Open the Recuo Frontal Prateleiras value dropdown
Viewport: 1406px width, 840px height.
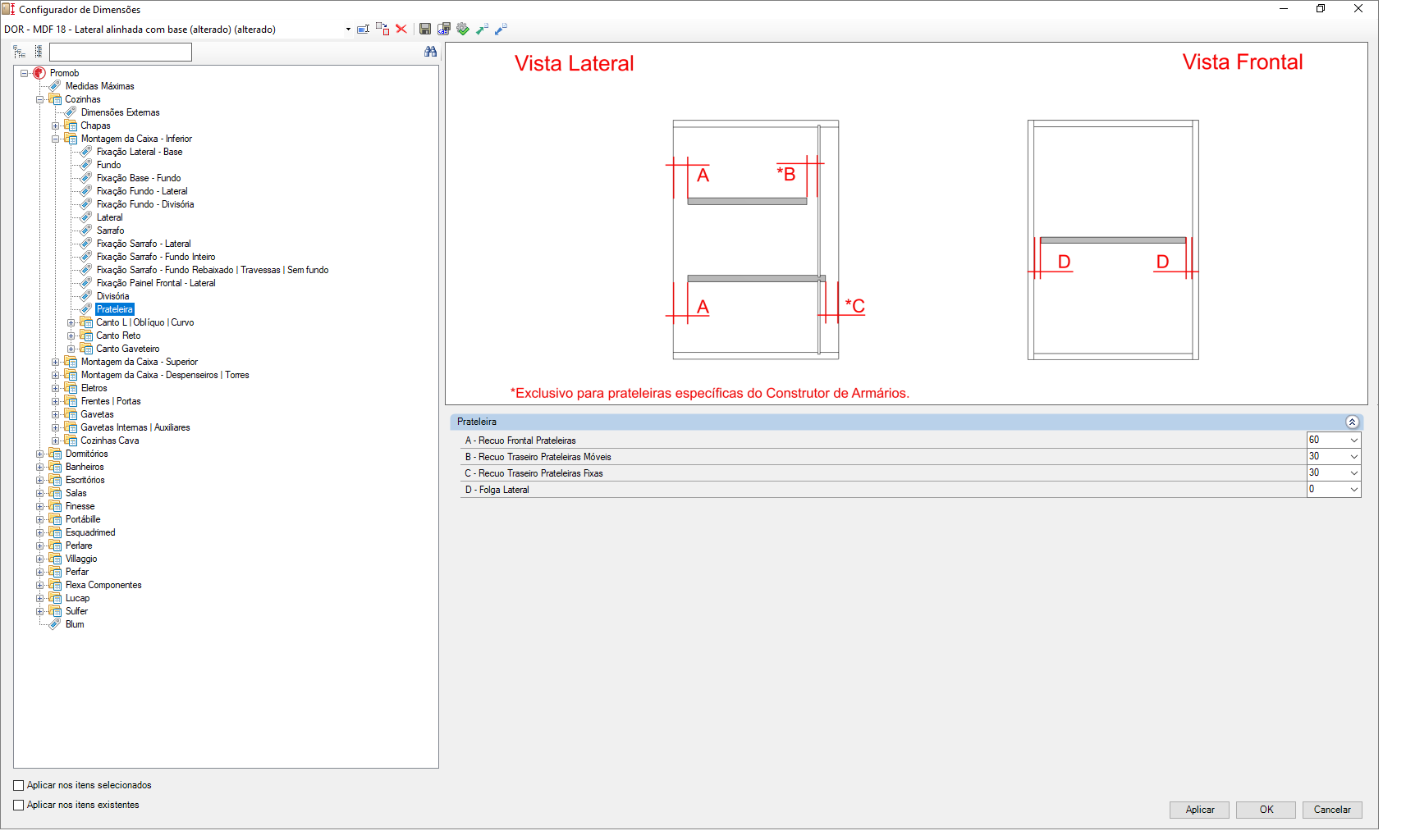pos(1353,441)
